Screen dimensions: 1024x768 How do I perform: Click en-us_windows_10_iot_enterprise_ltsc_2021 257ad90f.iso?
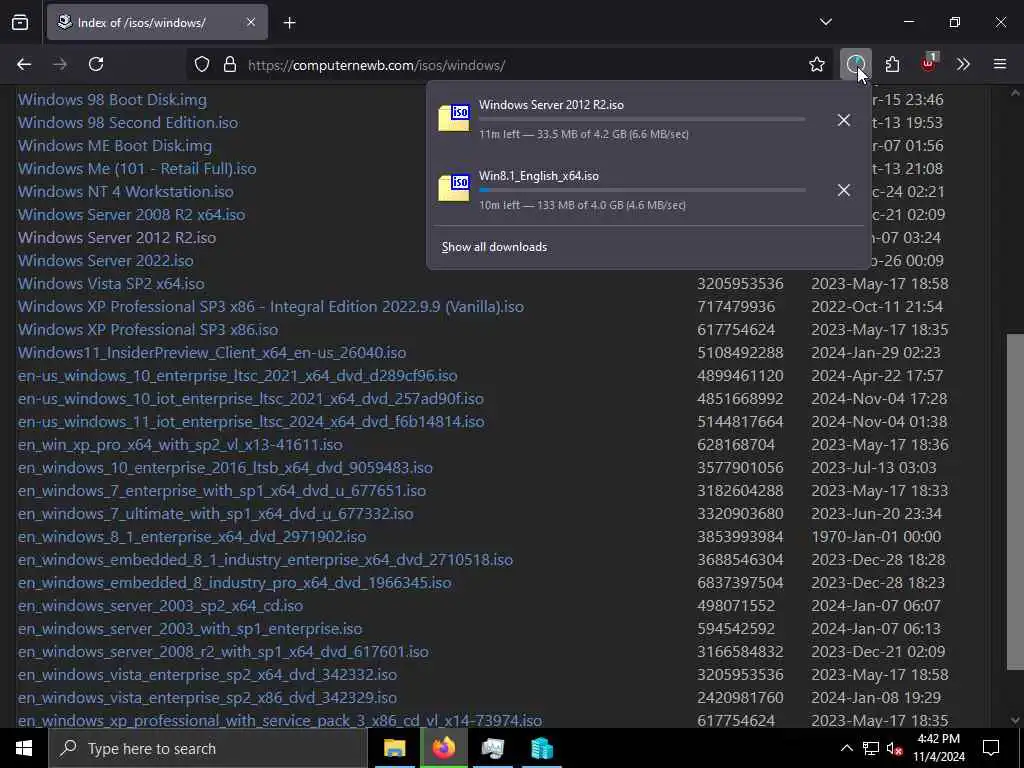click(251, 398)
